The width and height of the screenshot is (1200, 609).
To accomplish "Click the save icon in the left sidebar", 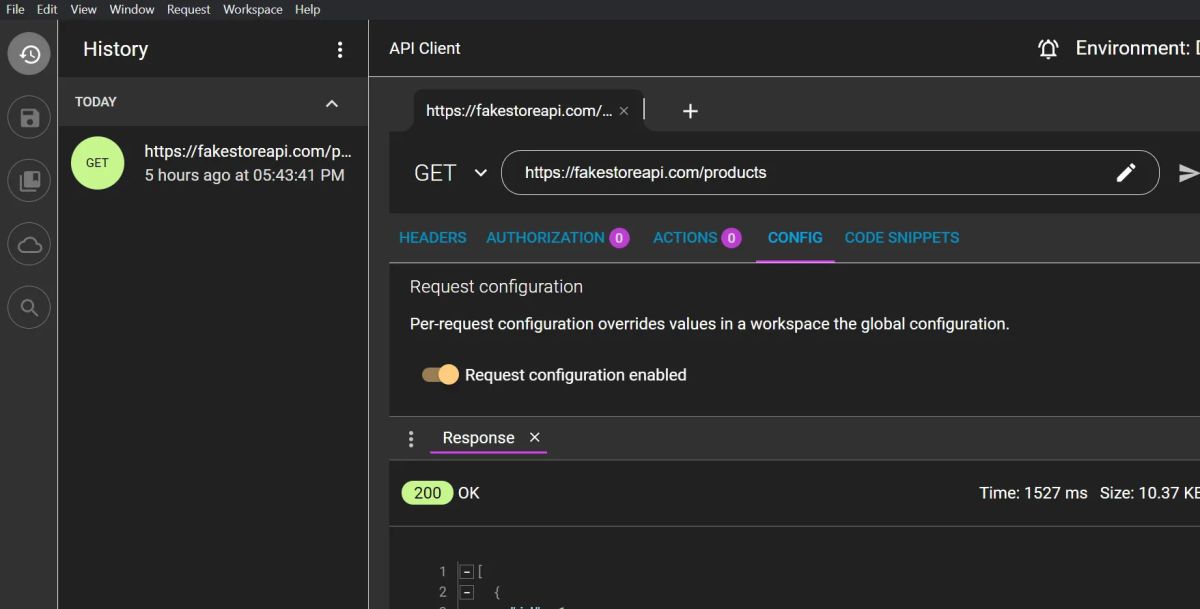I will coord(28,117).
